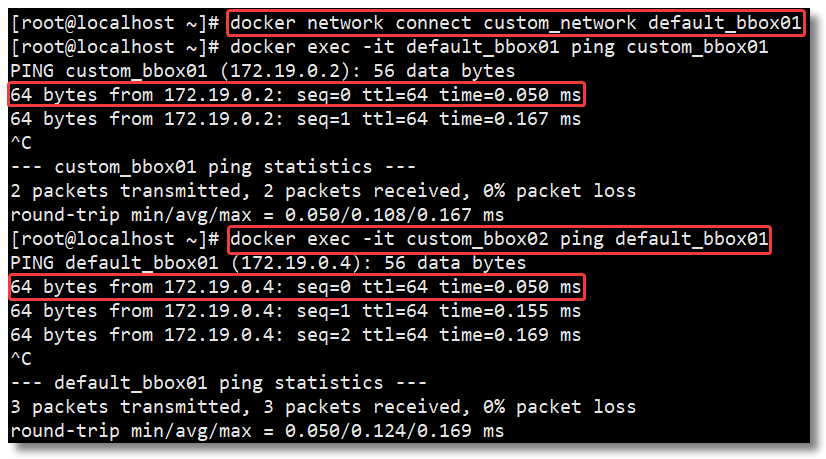Click the 'PING default_bbox01 (172.19.0.4)' output line
Viewport: 826px width, 459px height.
click(268, 263)
